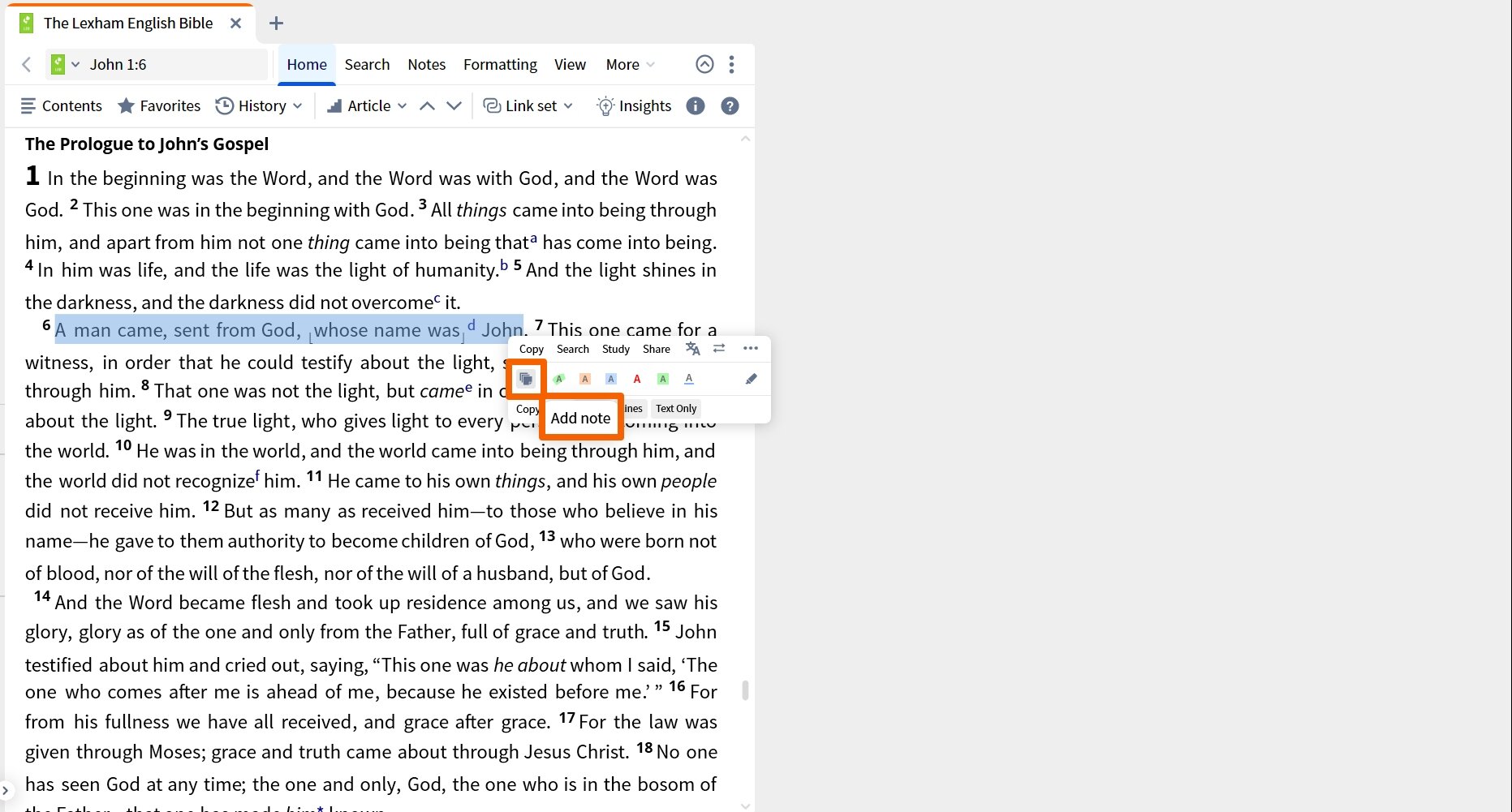Apply the green box highlight style

pyautogui.click(x=663, y=379)
